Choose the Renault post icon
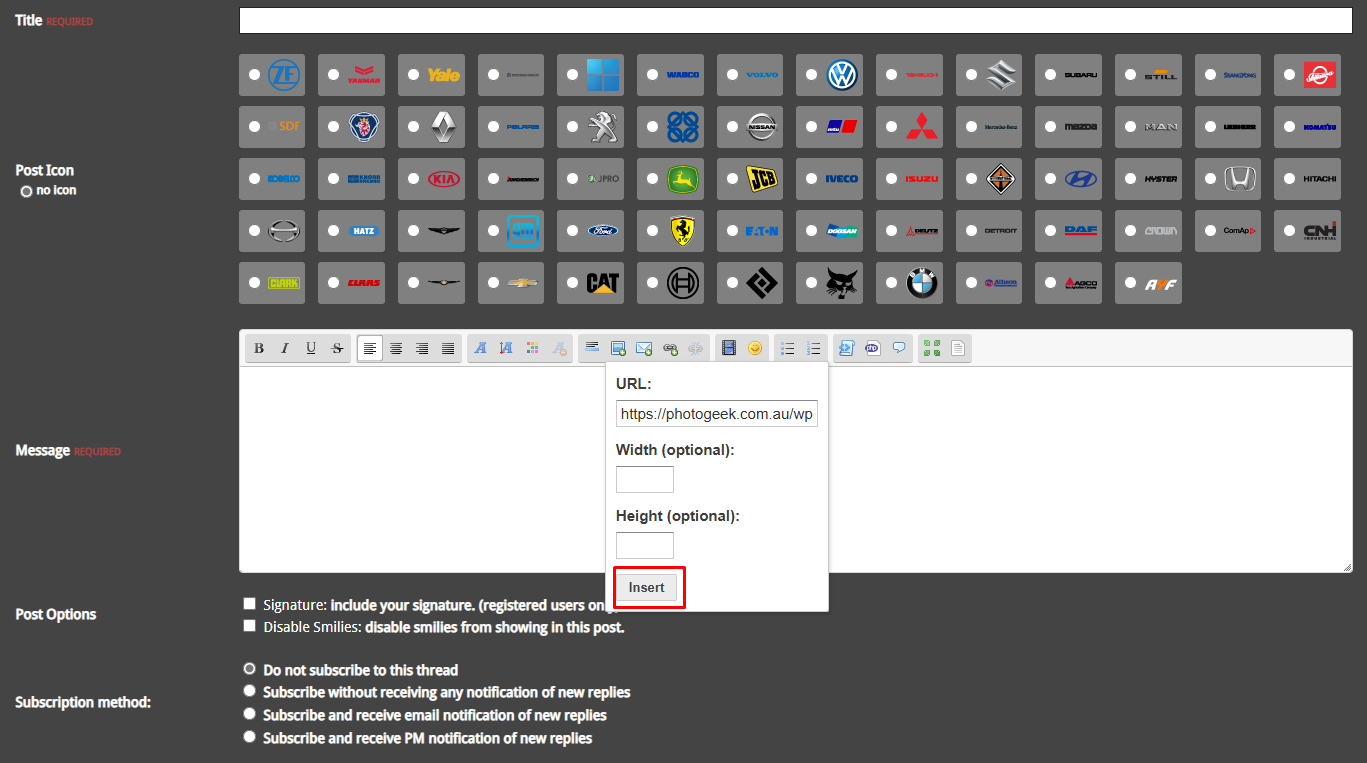This screenshot has width=1367, height=763. point(413,127)
